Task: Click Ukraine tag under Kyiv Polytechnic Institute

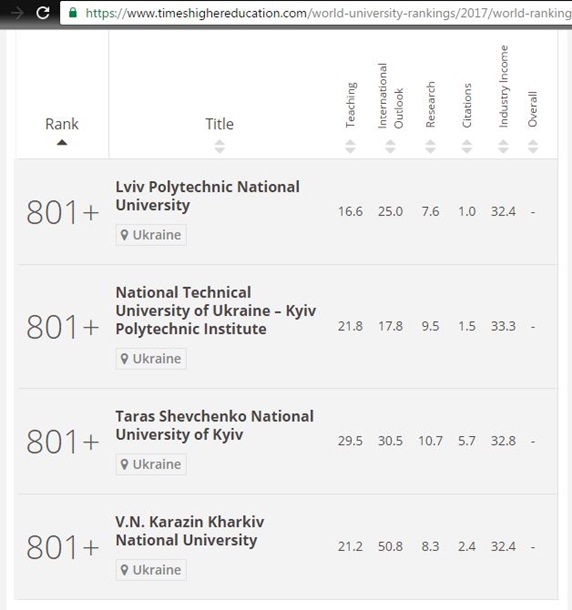Action: tap(151, 359)
